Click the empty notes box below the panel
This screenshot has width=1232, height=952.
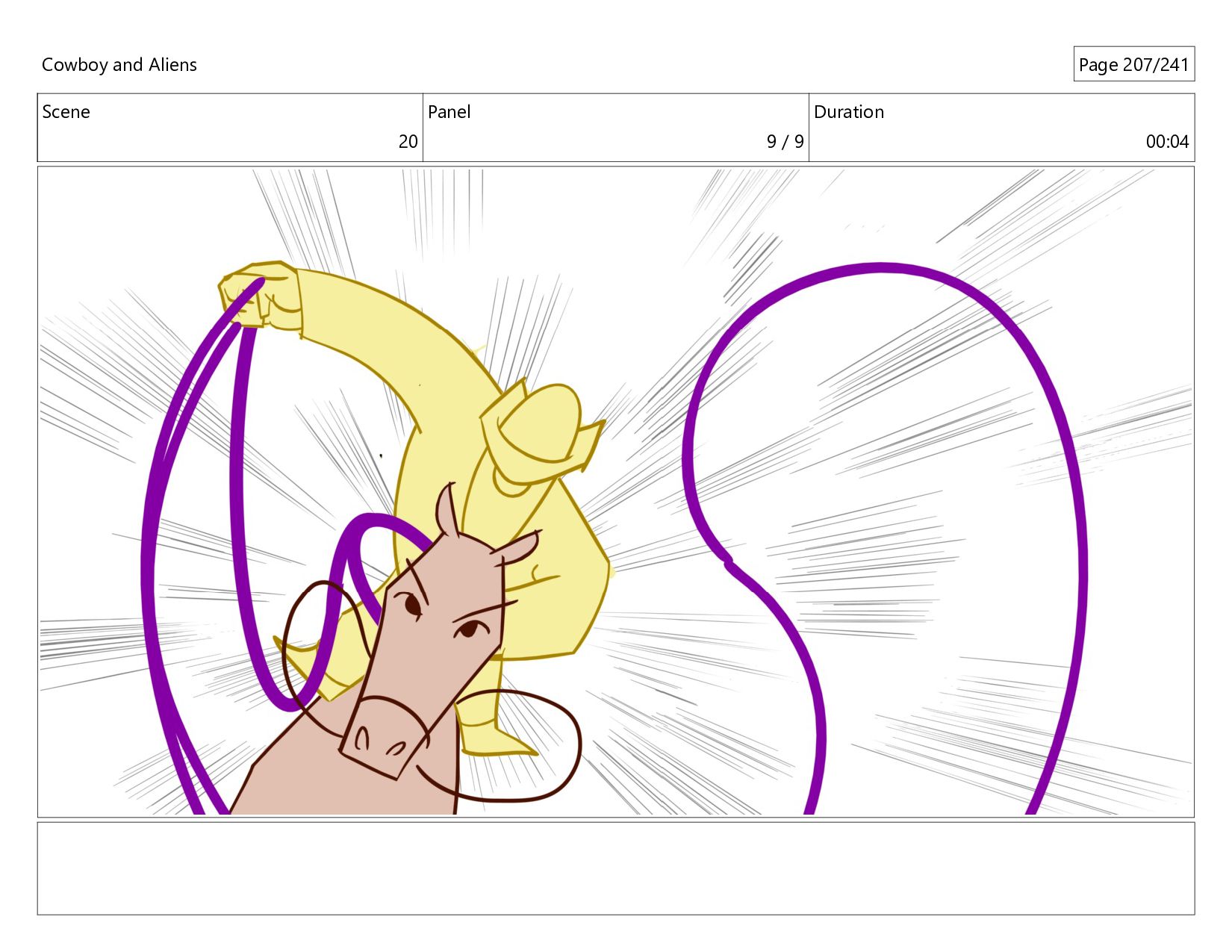click(x=616, y=868)
